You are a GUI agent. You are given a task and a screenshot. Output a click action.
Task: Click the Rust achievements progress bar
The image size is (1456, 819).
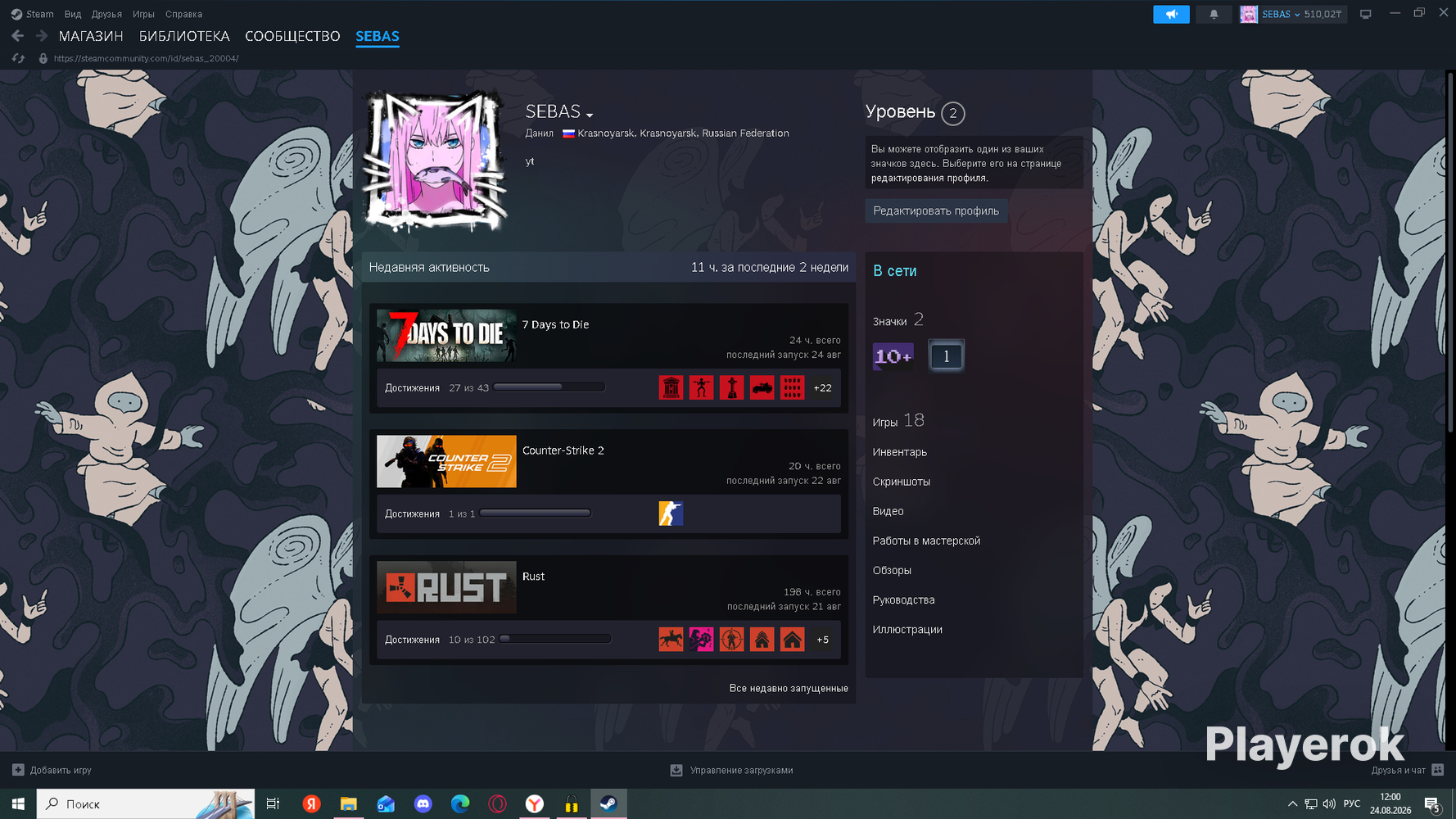coord(555,640)
